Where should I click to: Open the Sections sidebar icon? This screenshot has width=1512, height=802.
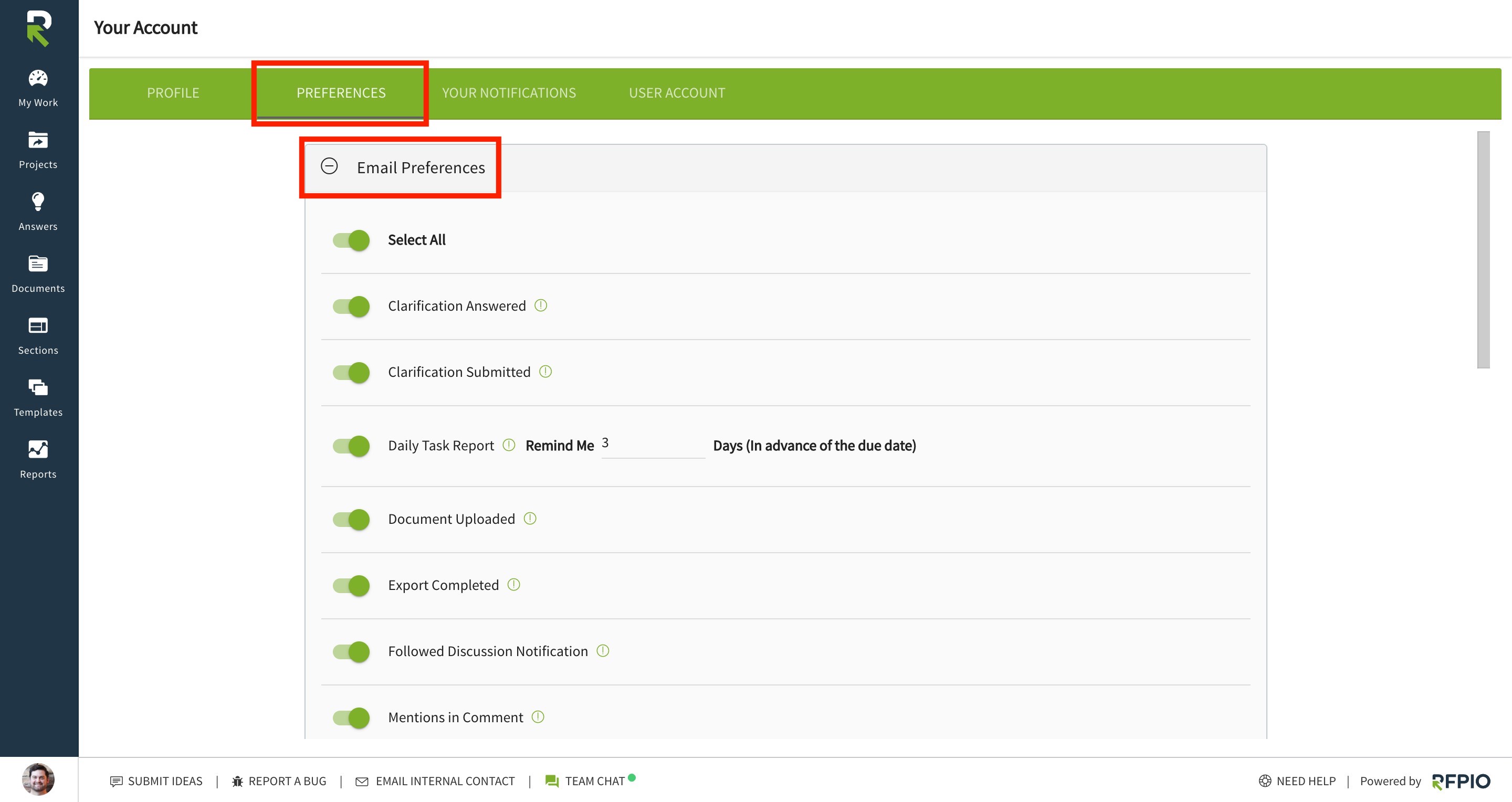[x=38, y=325]
